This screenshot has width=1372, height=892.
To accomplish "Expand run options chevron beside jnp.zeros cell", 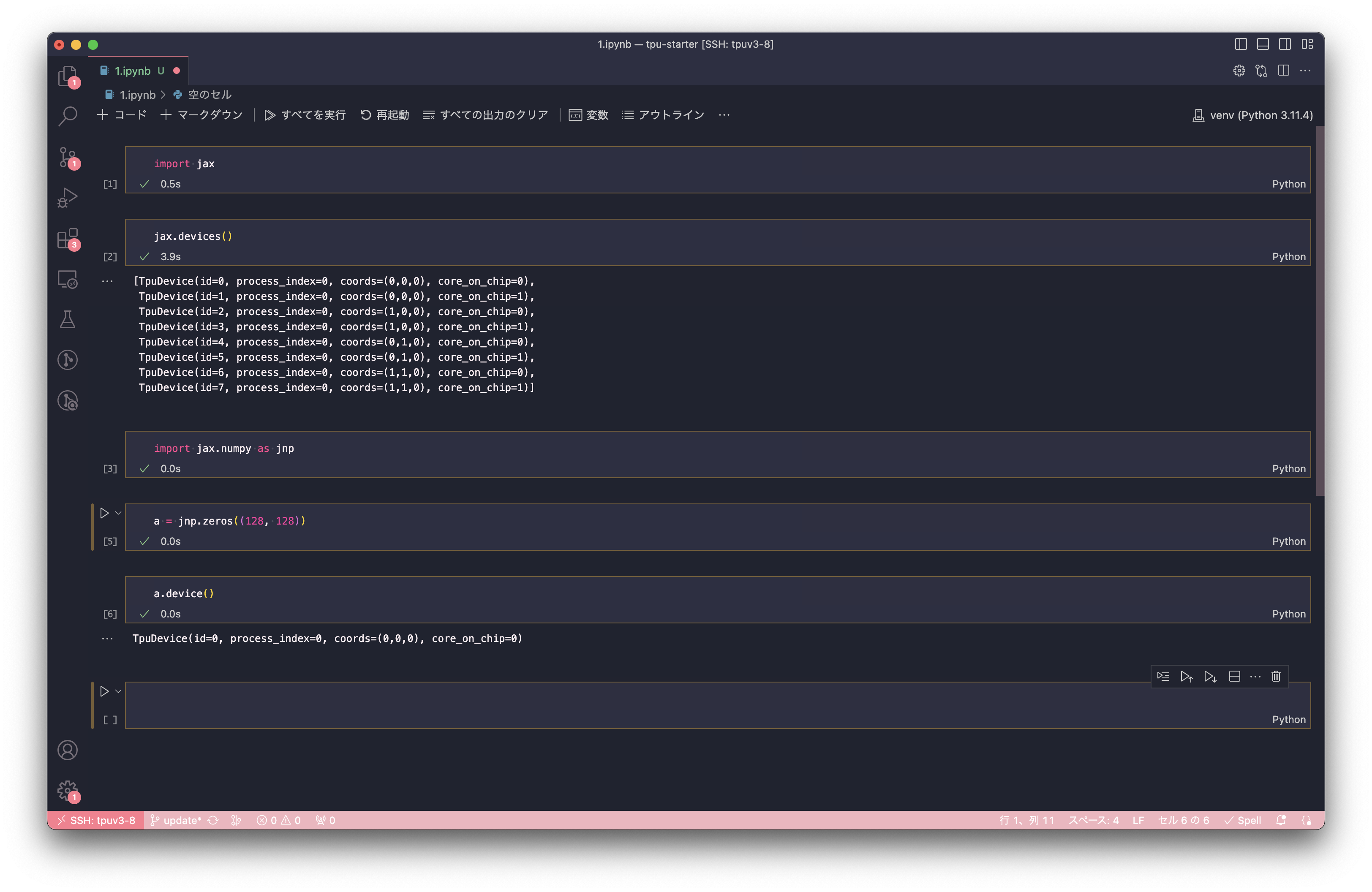I will (x=118, y=513).
